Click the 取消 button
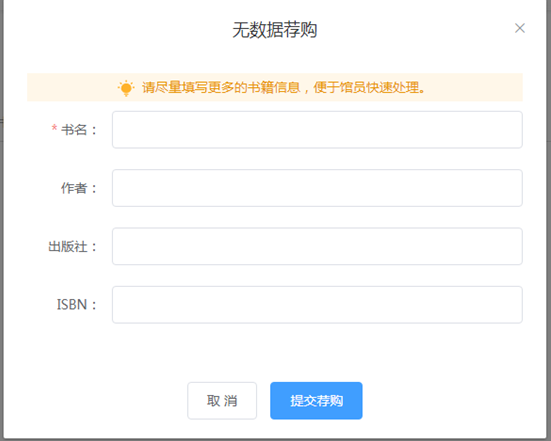The height and width of the screenshot is (441, 551). pyautogui.click(x=222, y=401)
